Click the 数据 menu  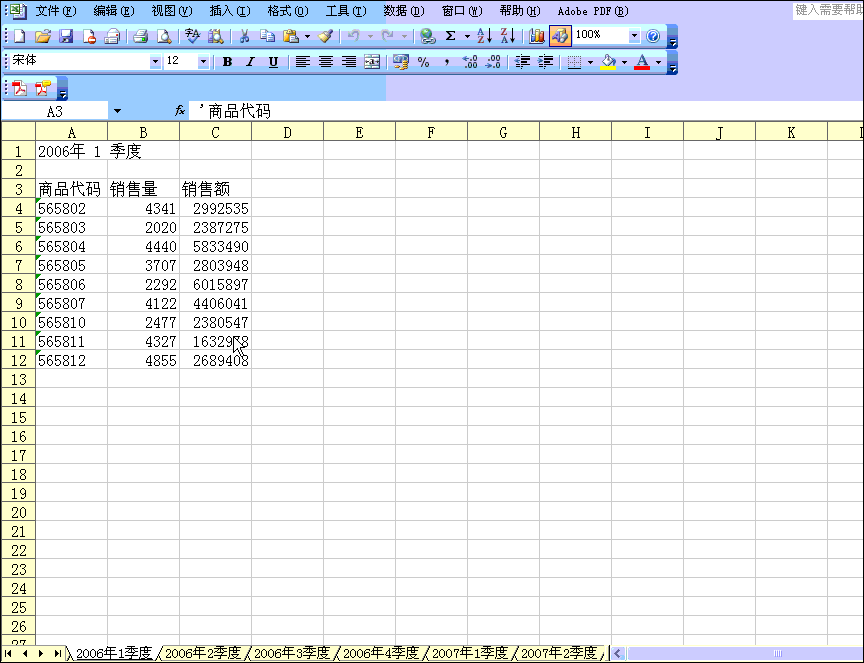[x=403, y=11]
